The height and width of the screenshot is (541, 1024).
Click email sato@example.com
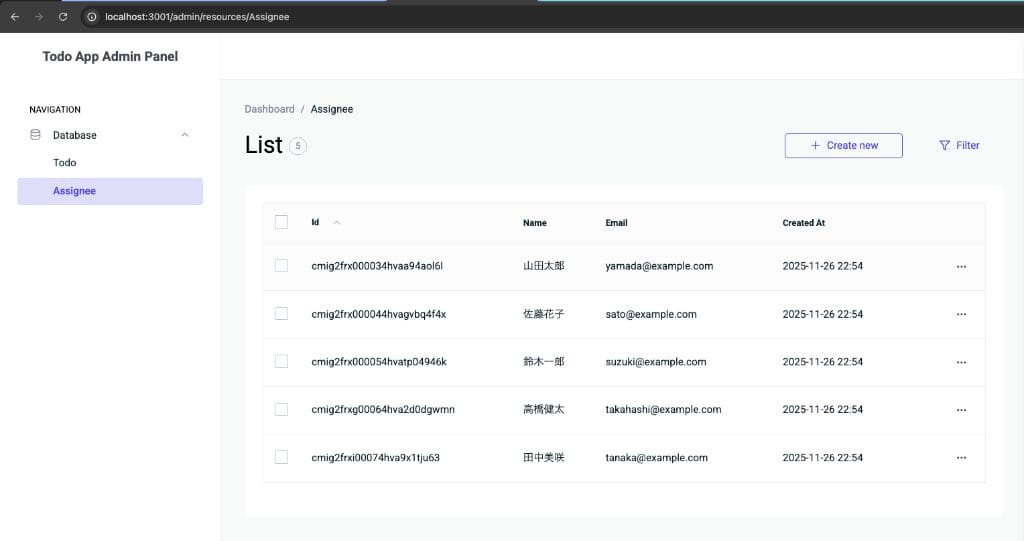click(x=651, y=314)
